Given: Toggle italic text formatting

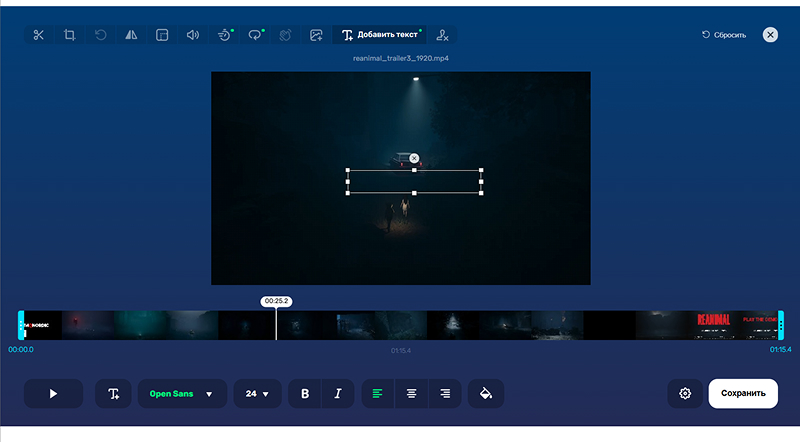Looking at the screenshot, I should 337,394.
